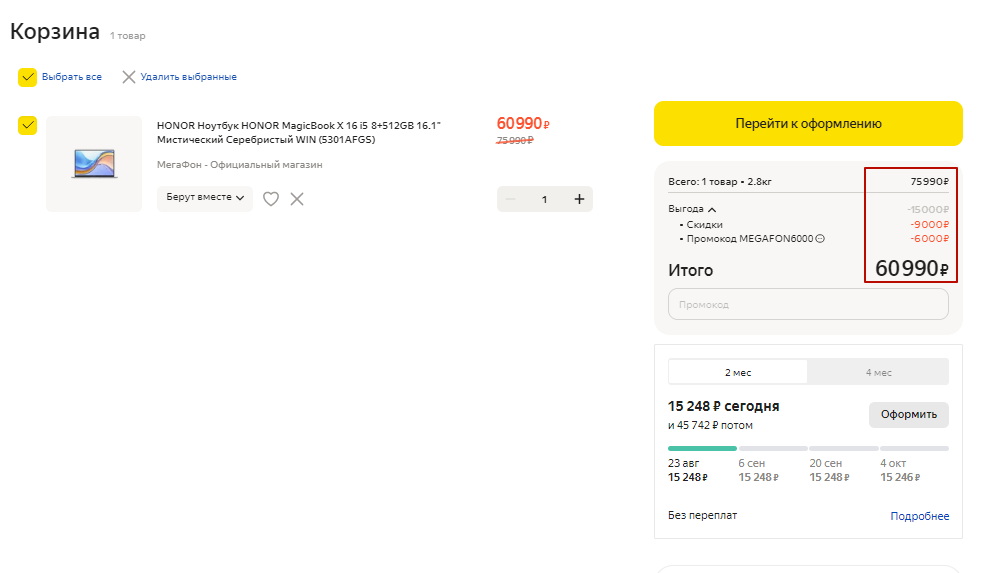982x573 pixels.
Task: Switch to the 2 мес installment tab
Action: [738, 372]
